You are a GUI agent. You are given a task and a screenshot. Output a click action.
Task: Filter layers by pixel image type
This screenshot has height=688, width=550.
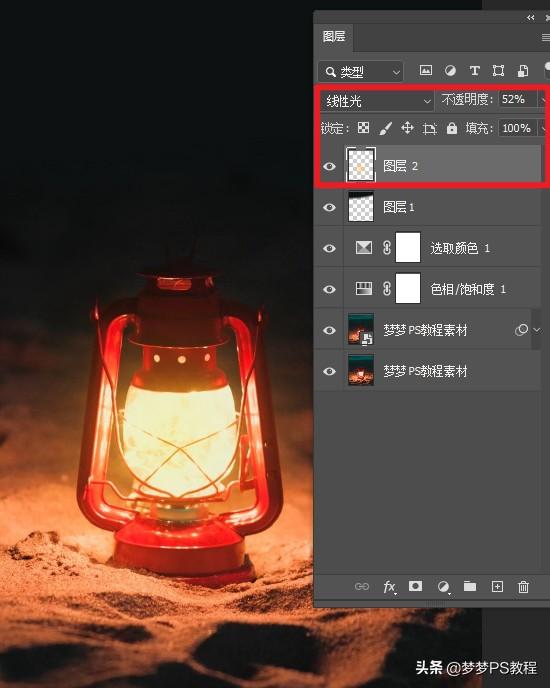pos(425,71)
